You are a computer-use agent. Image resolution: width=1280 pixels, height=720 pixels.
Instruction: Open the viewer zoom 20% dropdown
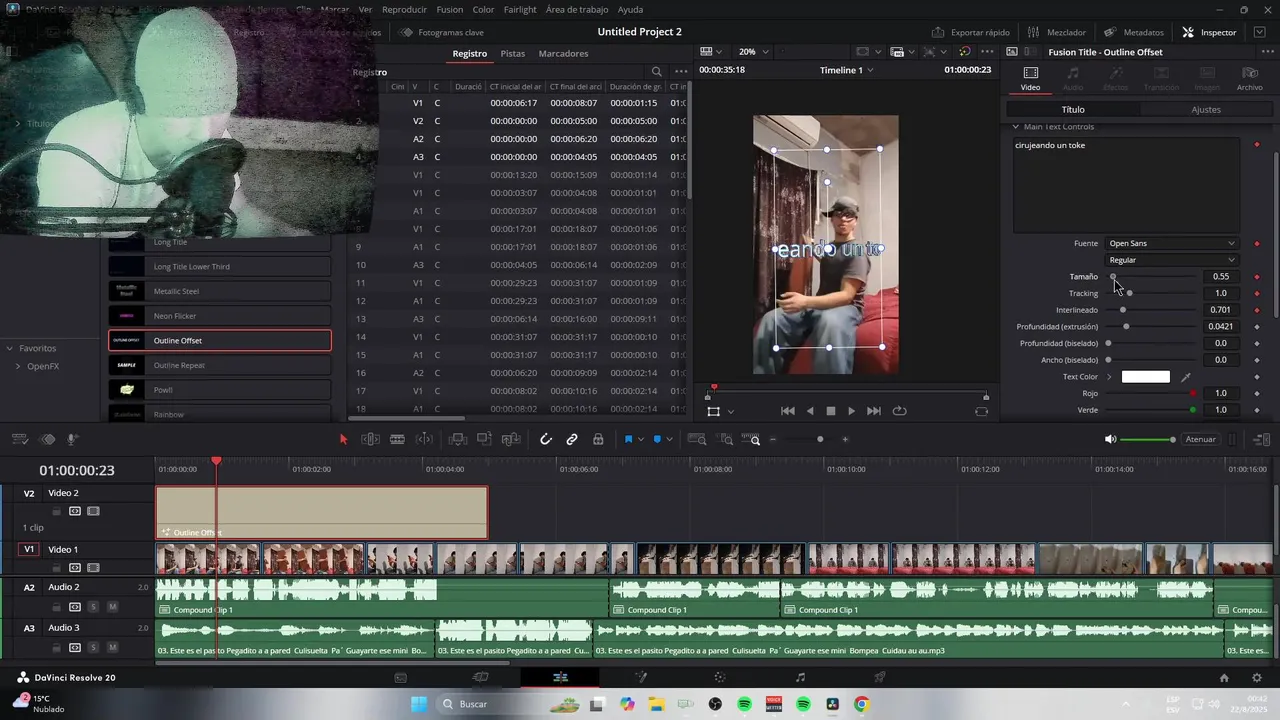[754, 52]
